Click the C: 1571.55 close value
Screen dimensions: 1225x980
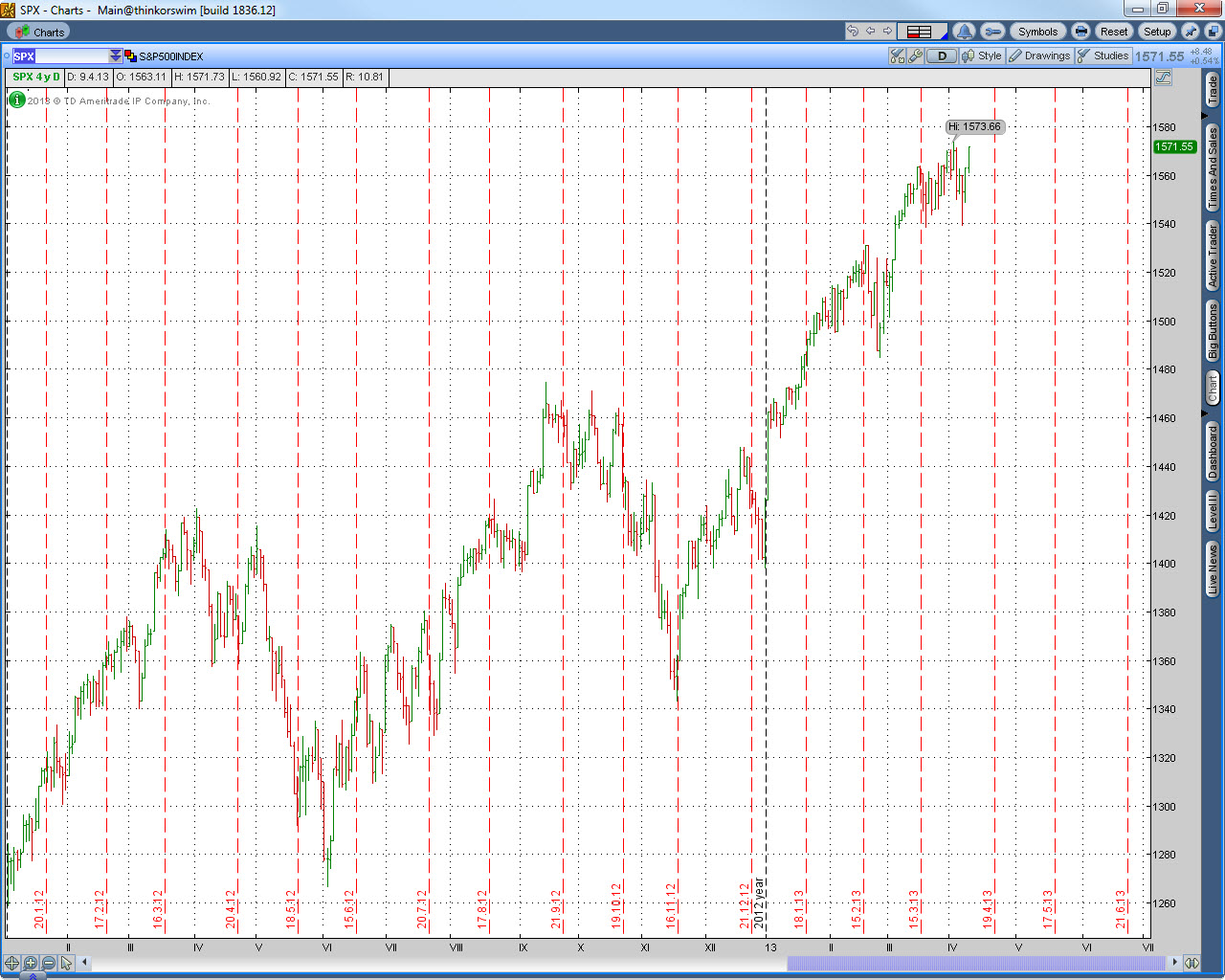click(x=314, y=77)
